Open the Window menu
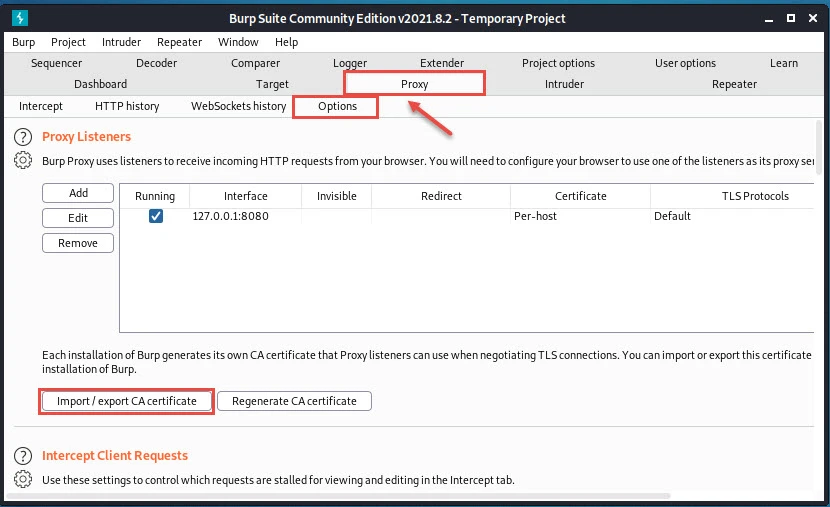The height and width of the screenshot is (507, 830). tap(238, 42)
